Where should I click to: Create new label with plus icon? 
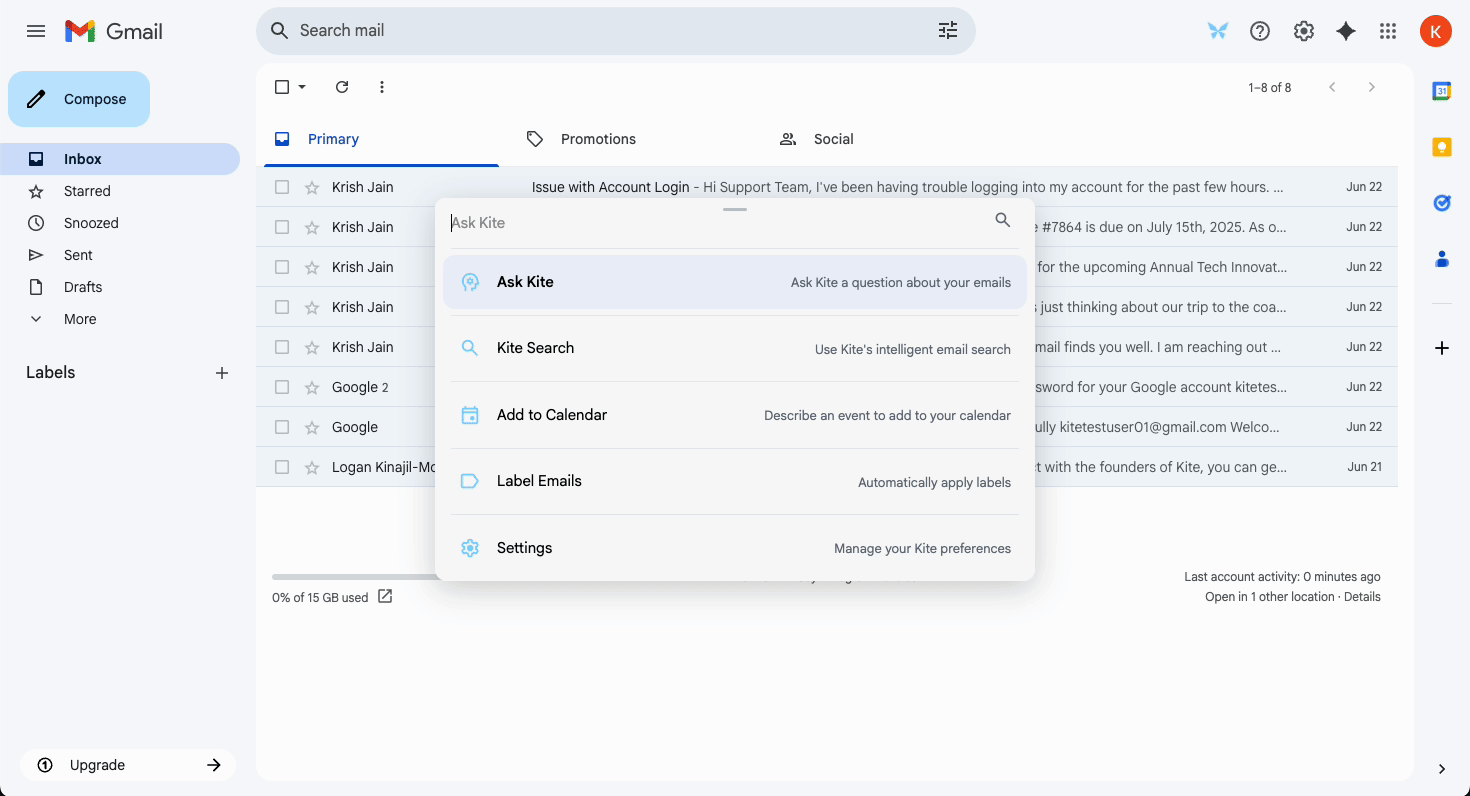tap(222, 373)
